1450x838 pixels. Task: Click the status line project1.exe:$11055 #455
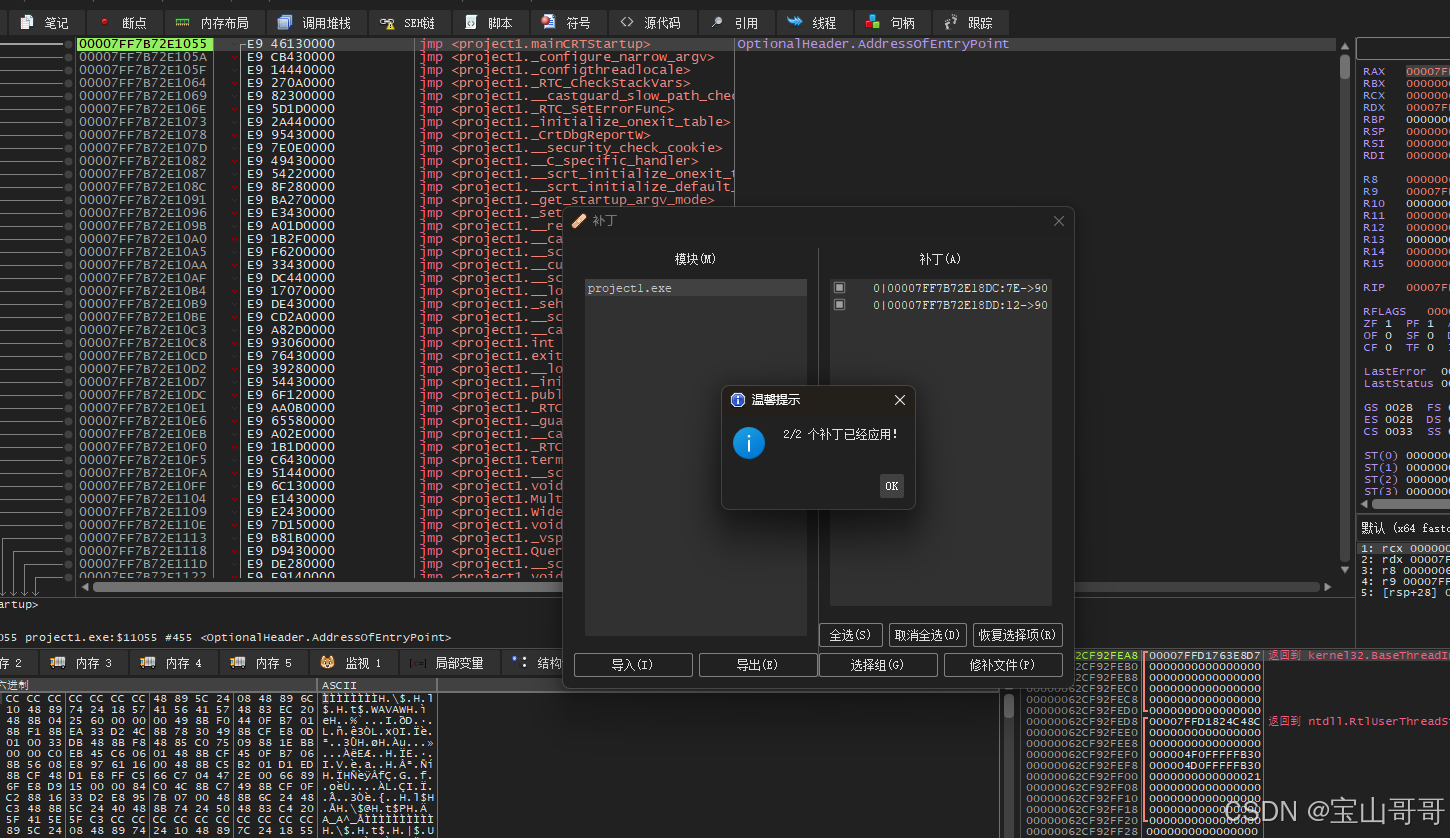(225, 637)
